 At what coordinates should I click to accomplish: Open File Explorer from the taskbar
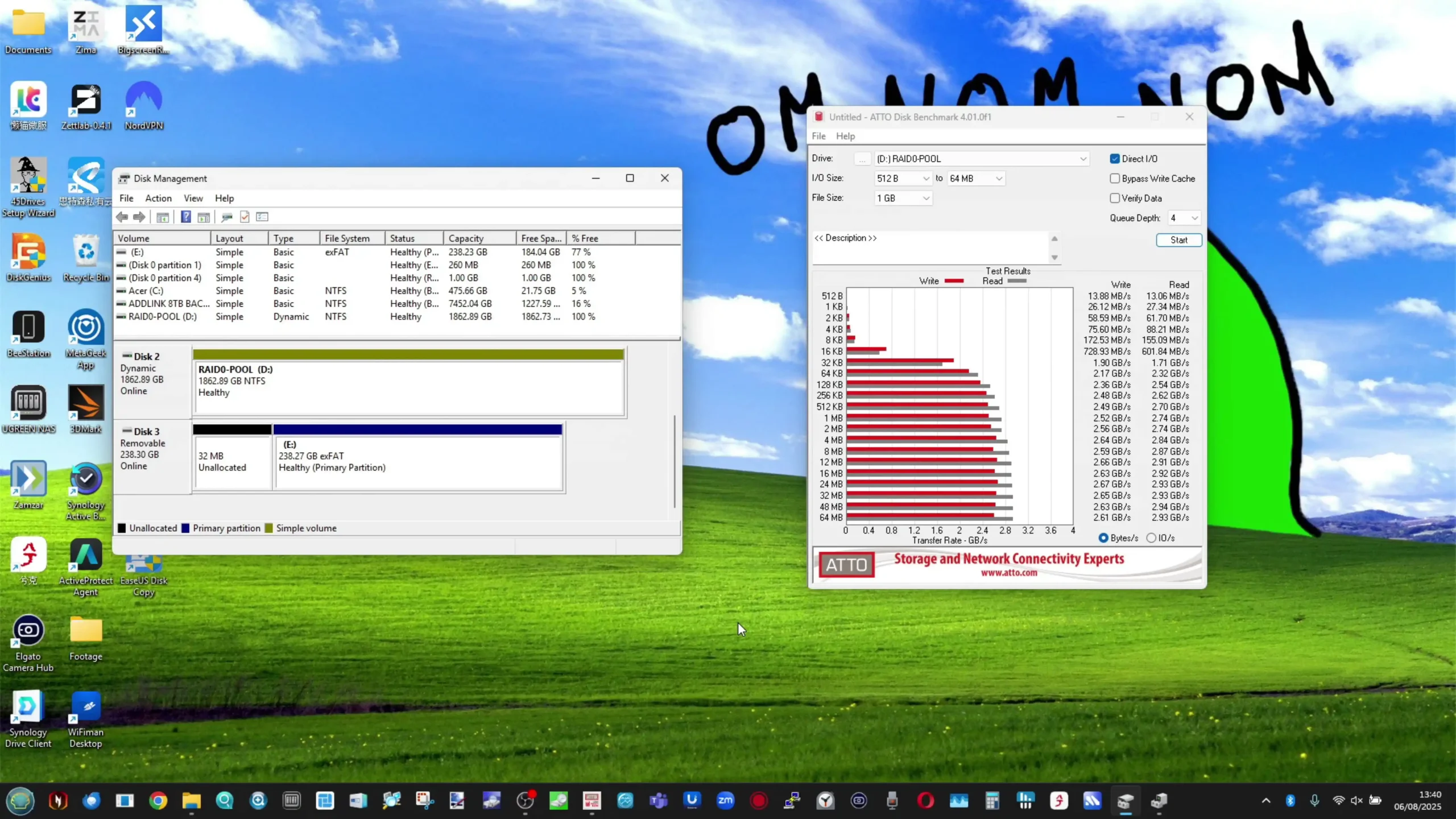pos(191,801)
